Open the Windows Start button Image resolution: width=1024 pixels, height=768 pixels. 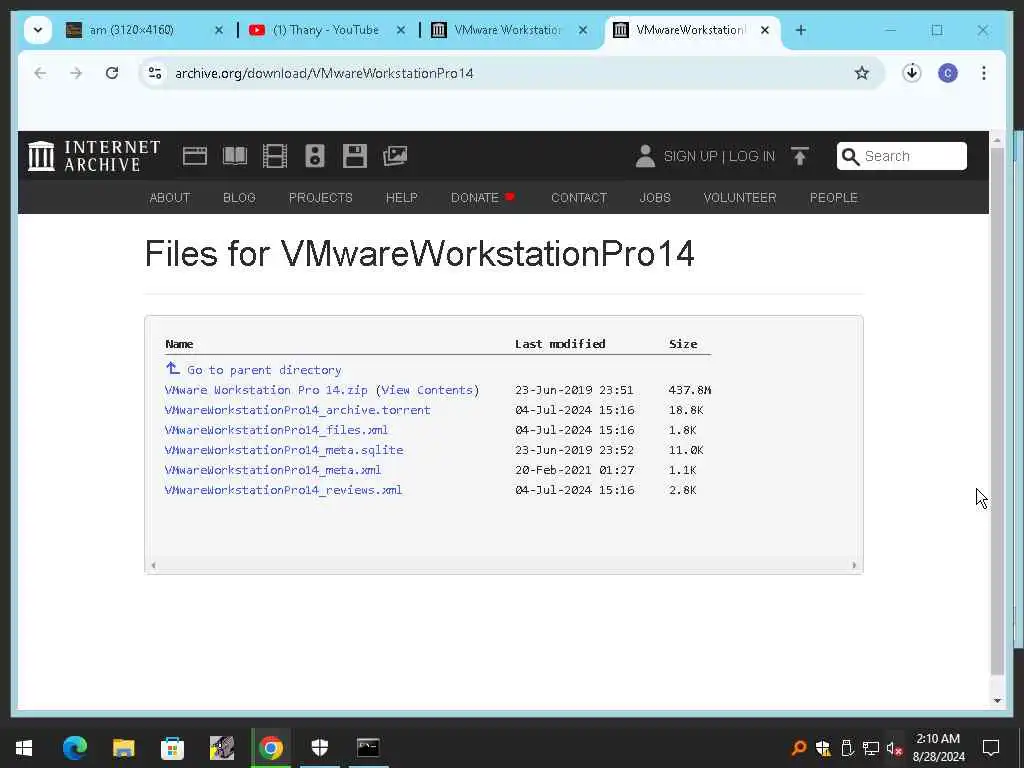[x=24, y=748]
